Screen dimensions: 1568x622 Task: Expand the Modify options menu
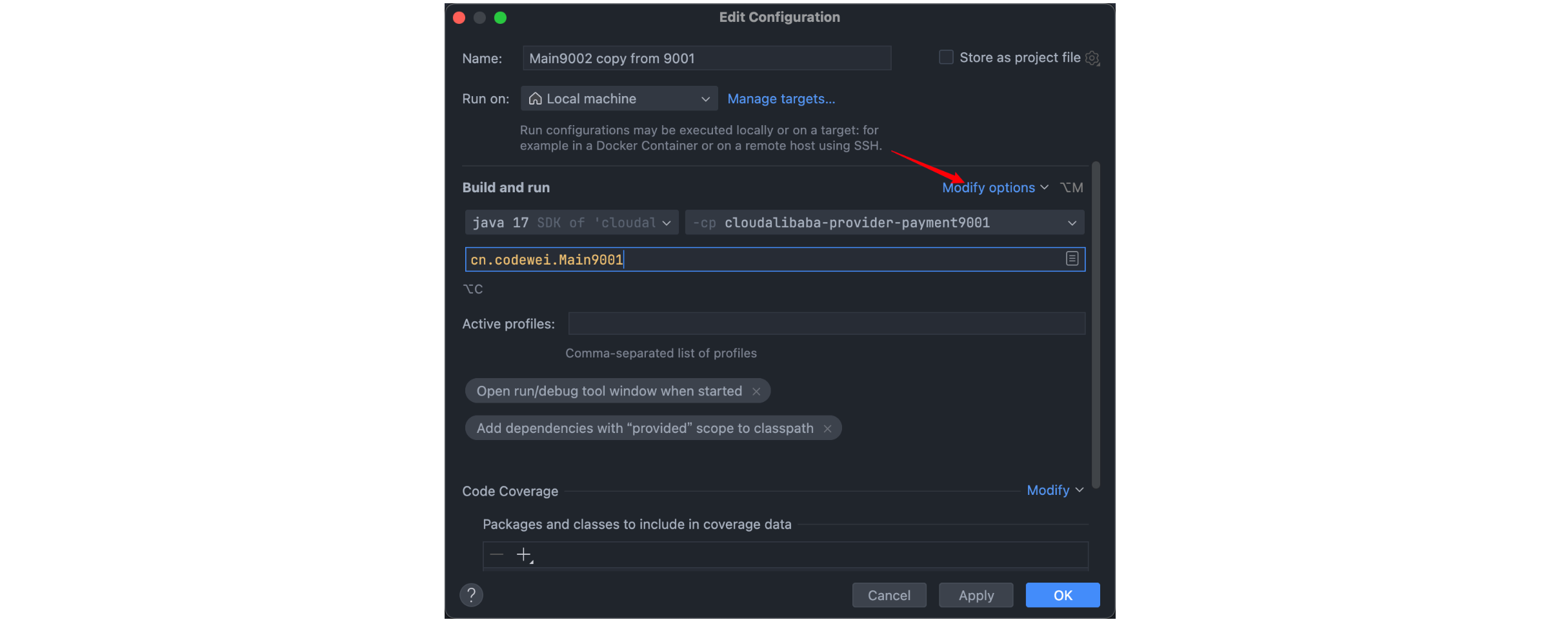[x=994, y=188]
